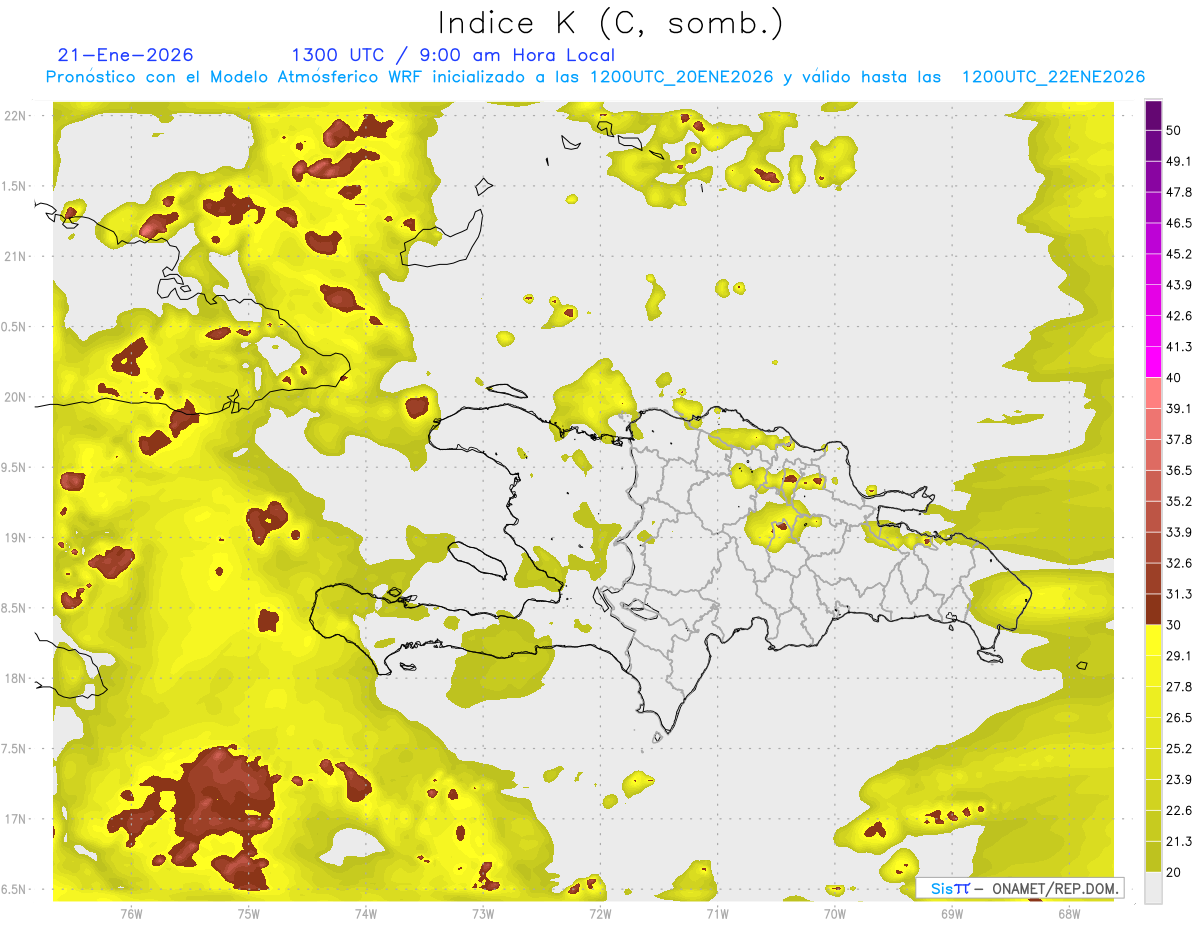Click the colorbar value '21.3'
This screenshot has width=1200, height=927.
[1179, 842]
